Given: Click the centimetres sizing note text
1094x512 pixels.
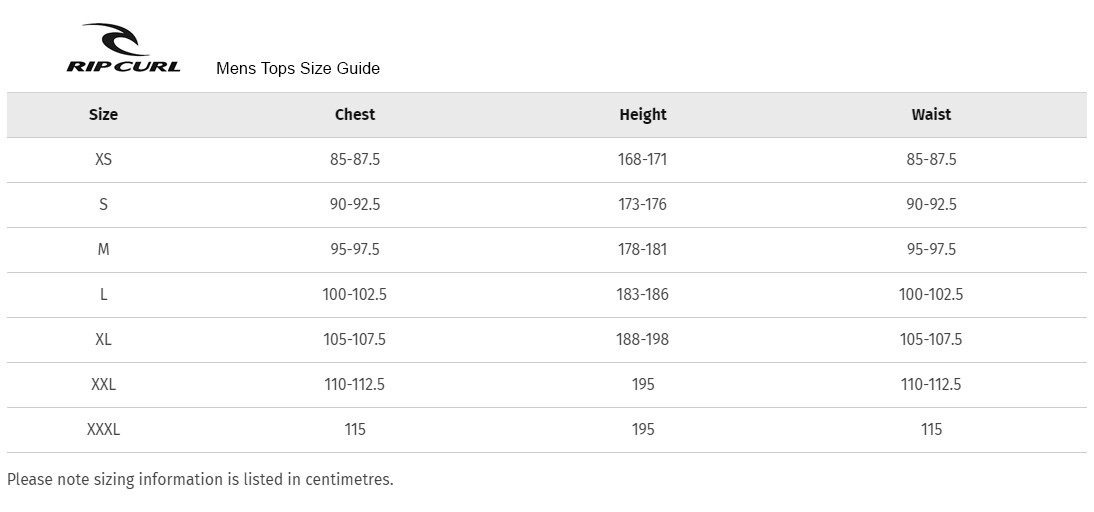Looking at the screenshot, I should (x=200, y=480).
